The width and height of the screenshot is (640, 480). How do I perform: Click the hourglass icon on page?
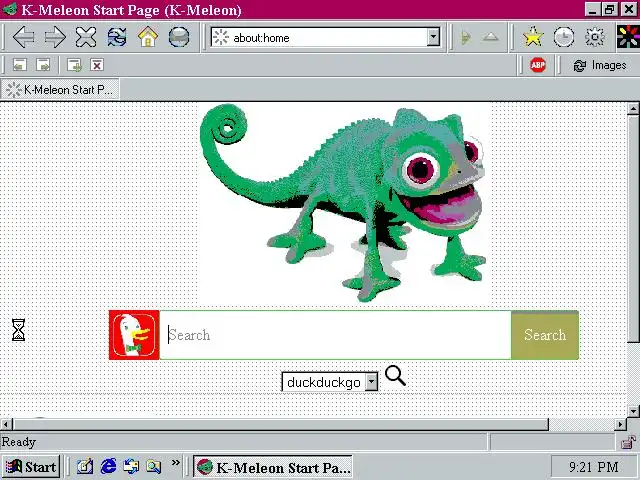[x=18, y=330]
